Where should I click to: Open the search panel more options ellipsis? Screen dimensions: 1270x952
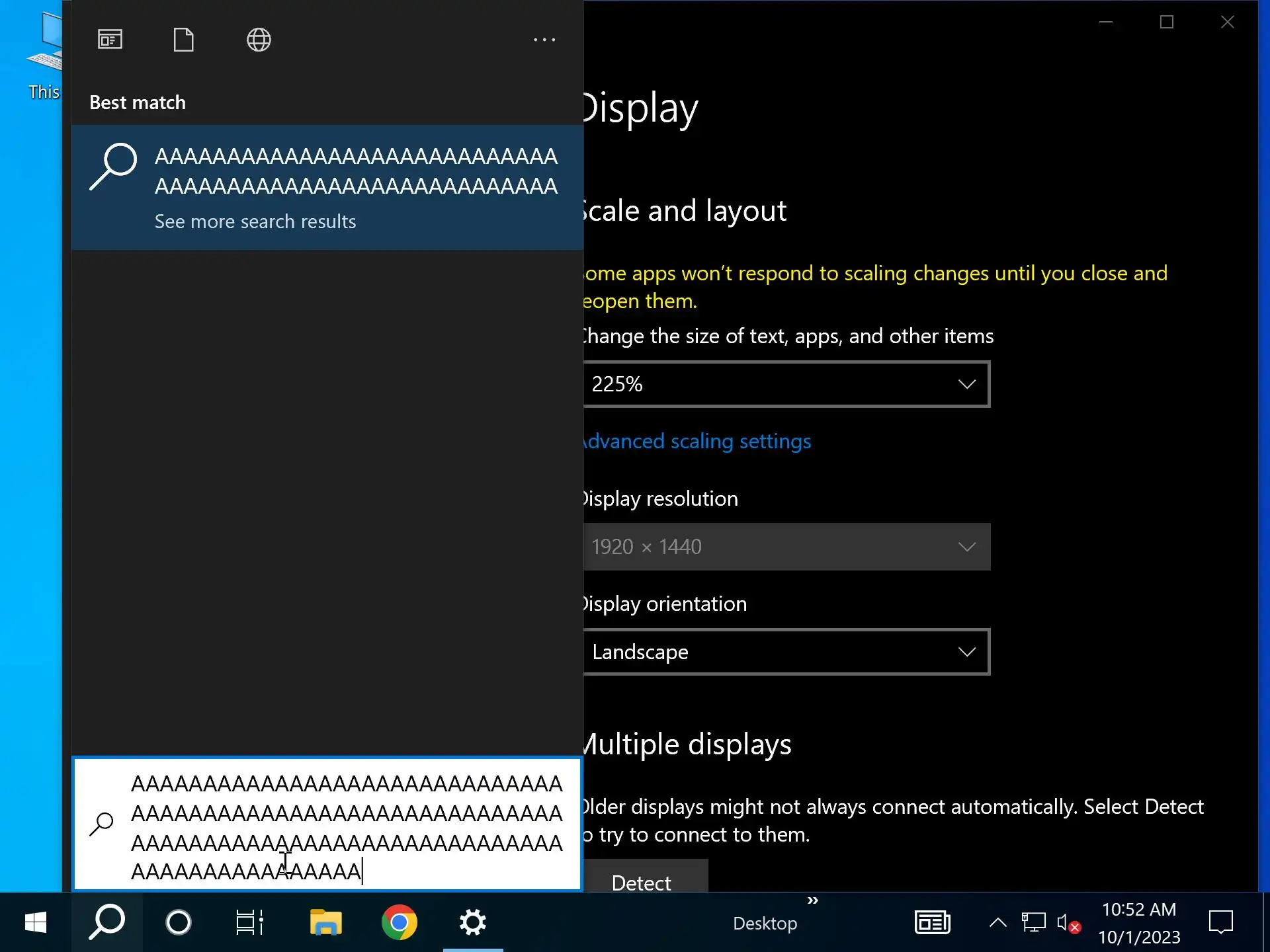[x=544, y=40]
